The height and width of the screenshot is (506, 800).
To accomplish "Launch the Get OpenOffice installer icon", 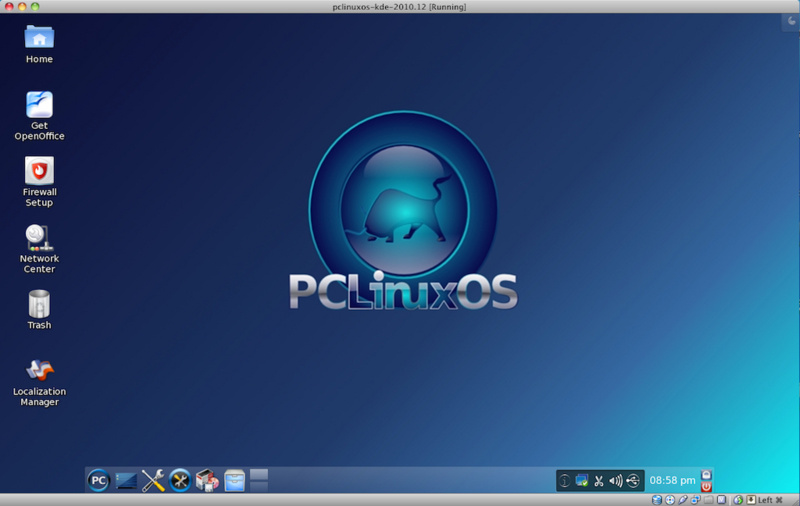I will tap(39, 115).
